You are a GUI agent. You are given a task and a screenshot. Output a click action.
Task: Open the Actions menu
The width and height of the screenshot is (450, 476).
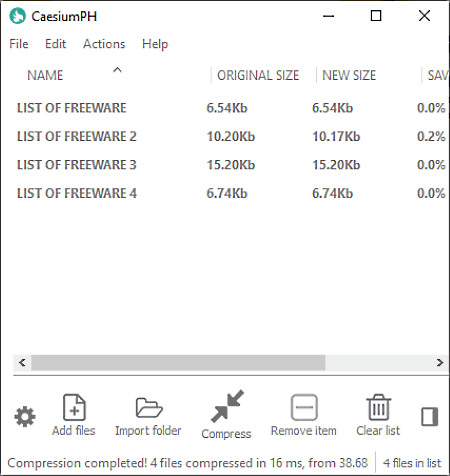[104, 44]
